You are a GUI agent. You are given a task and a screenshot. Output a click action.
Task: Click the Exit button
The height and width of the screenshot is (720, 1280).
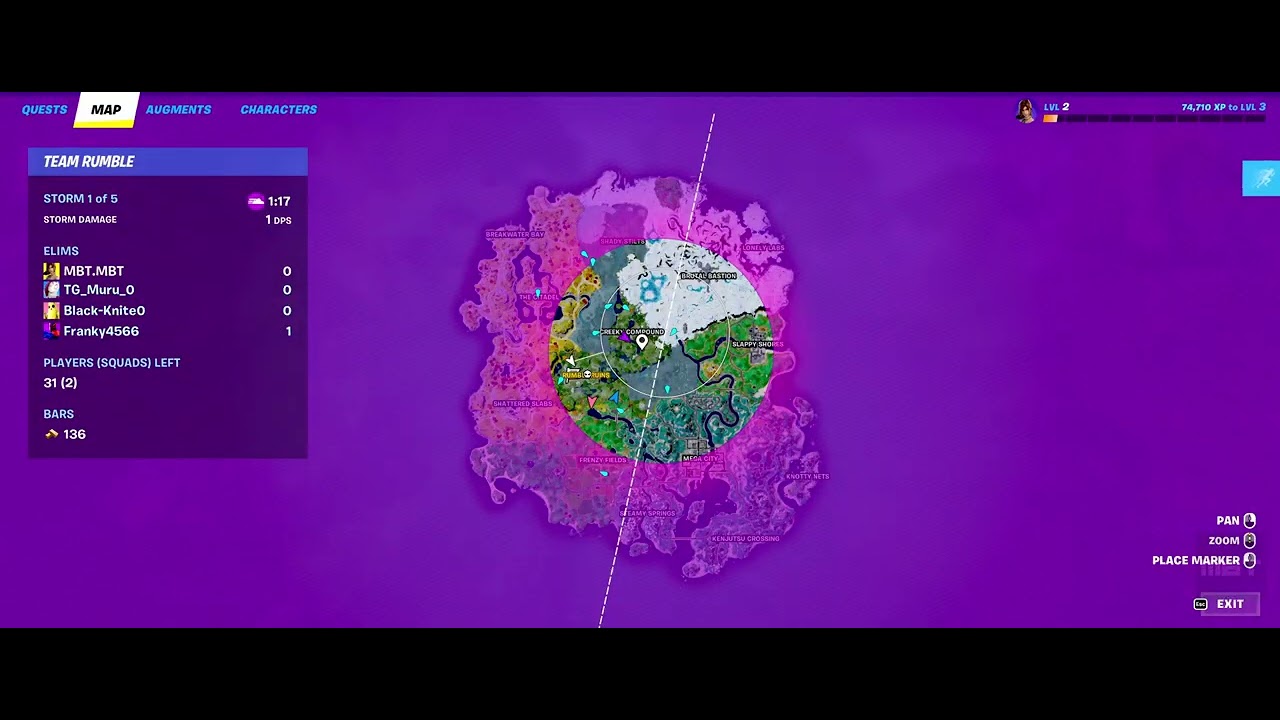click(x=1230, y=604)
